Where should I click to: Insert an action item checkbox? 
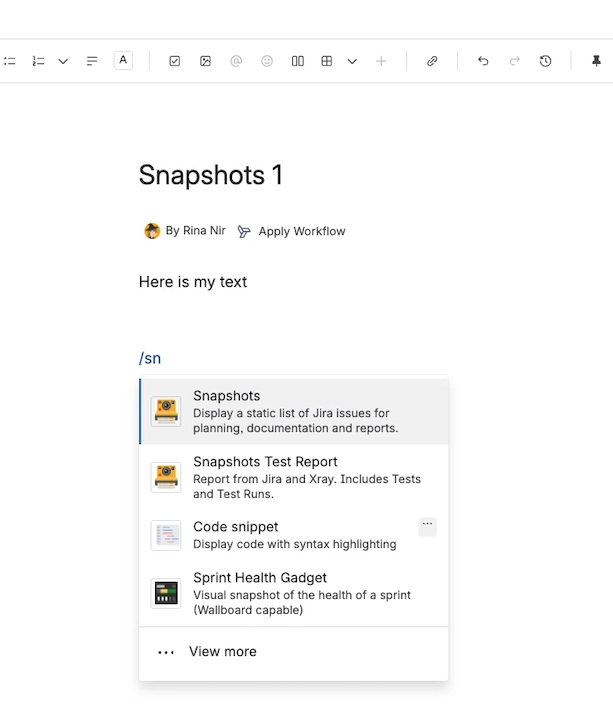tap(175, 61)
